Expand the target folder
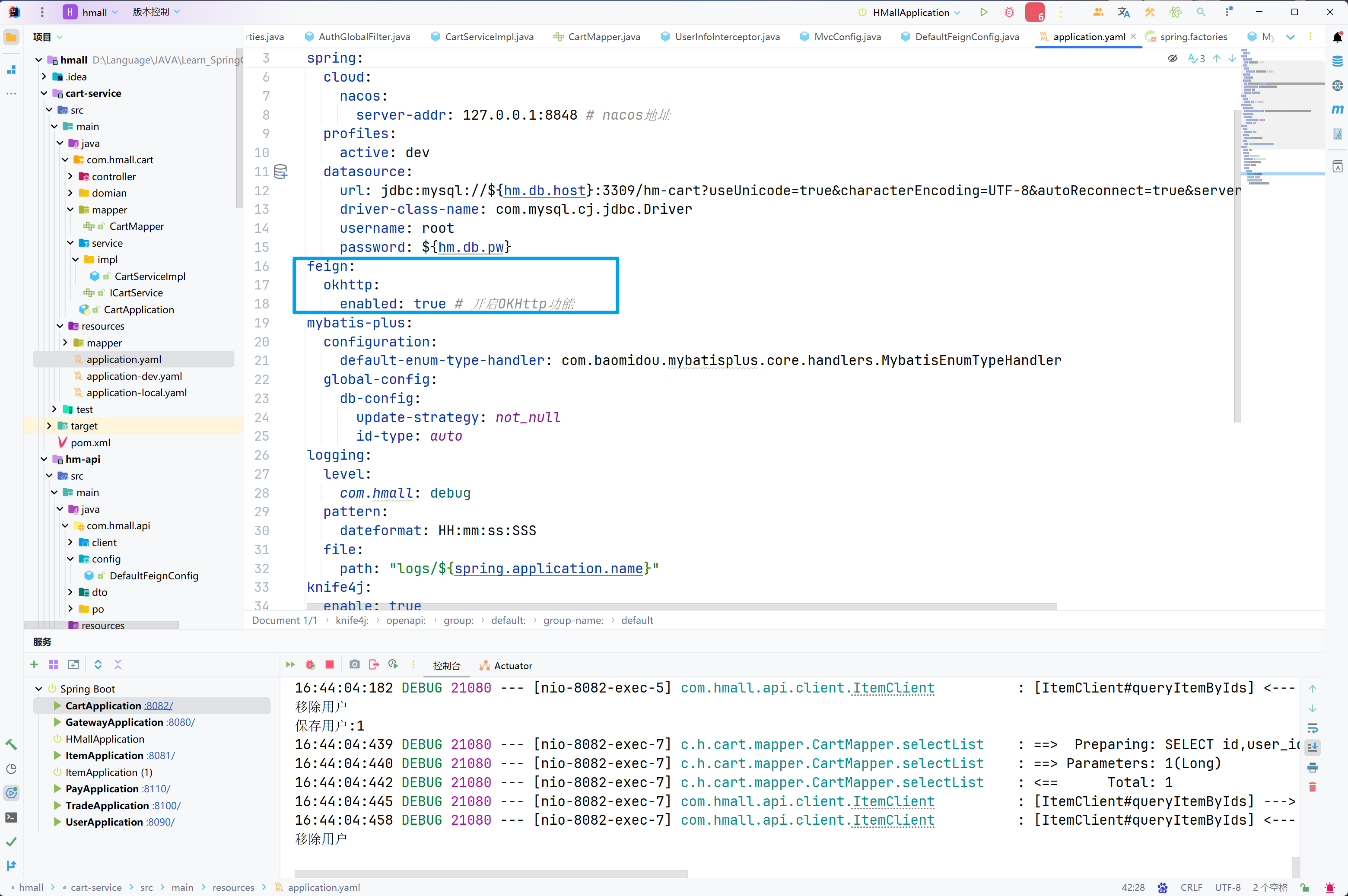Screen dimensions: 1348x896 tap(49, 426)
